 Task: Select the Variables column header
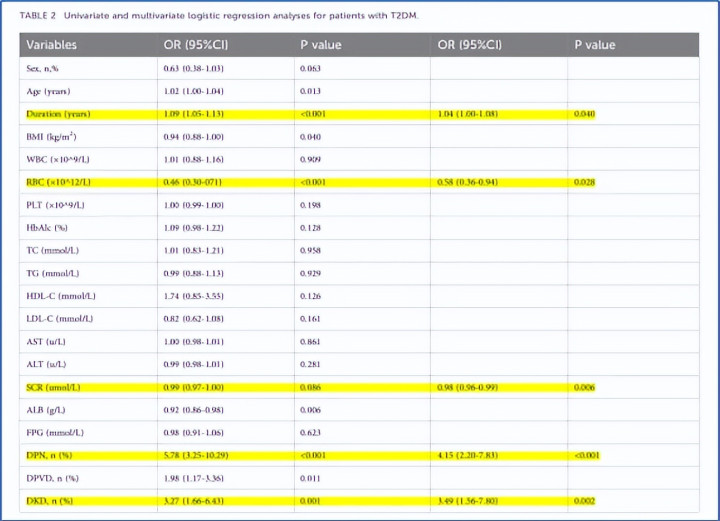coord(51,45)
